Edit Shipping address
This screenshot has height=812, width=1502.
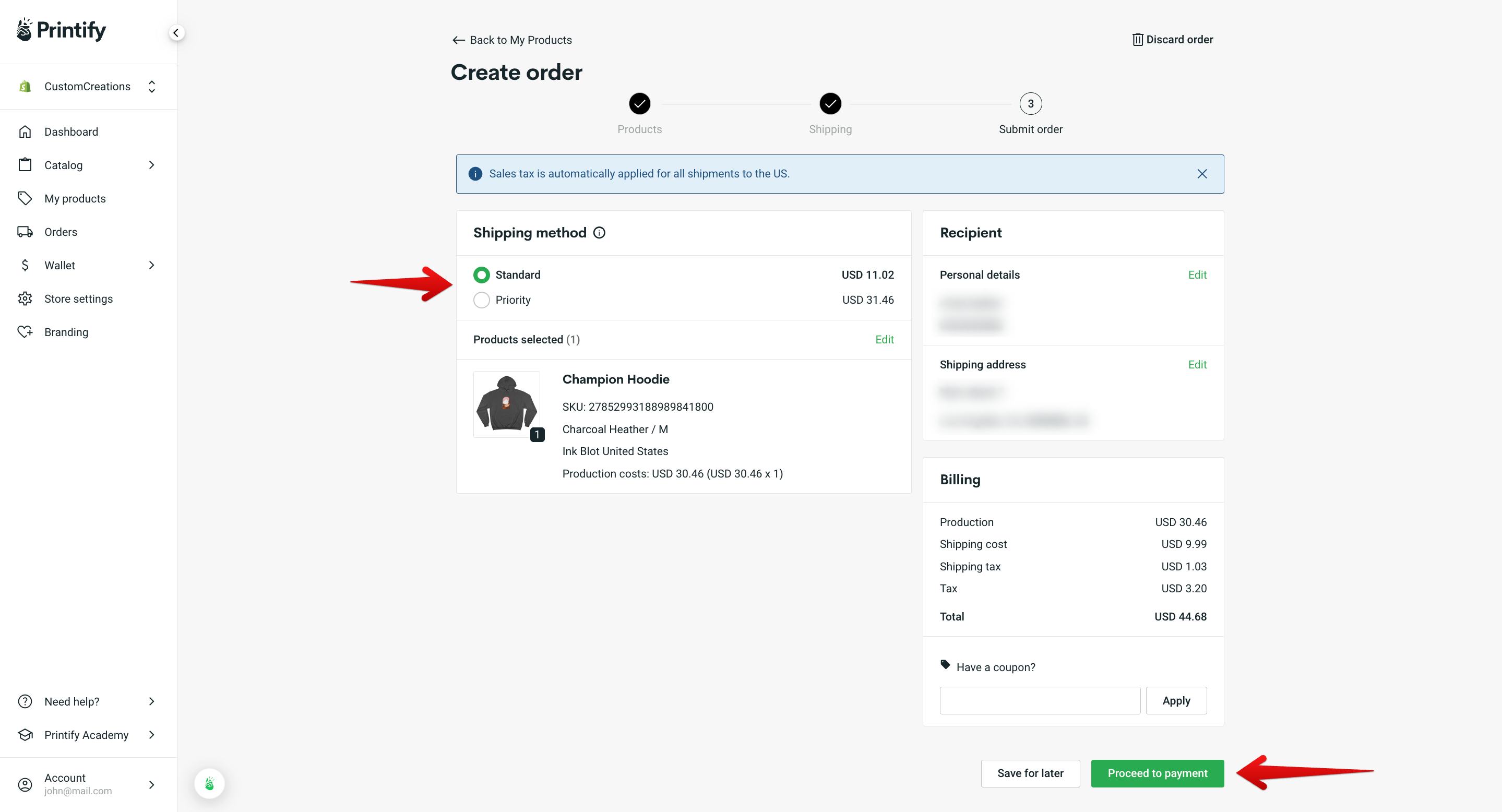click(x=1197, y=364)
